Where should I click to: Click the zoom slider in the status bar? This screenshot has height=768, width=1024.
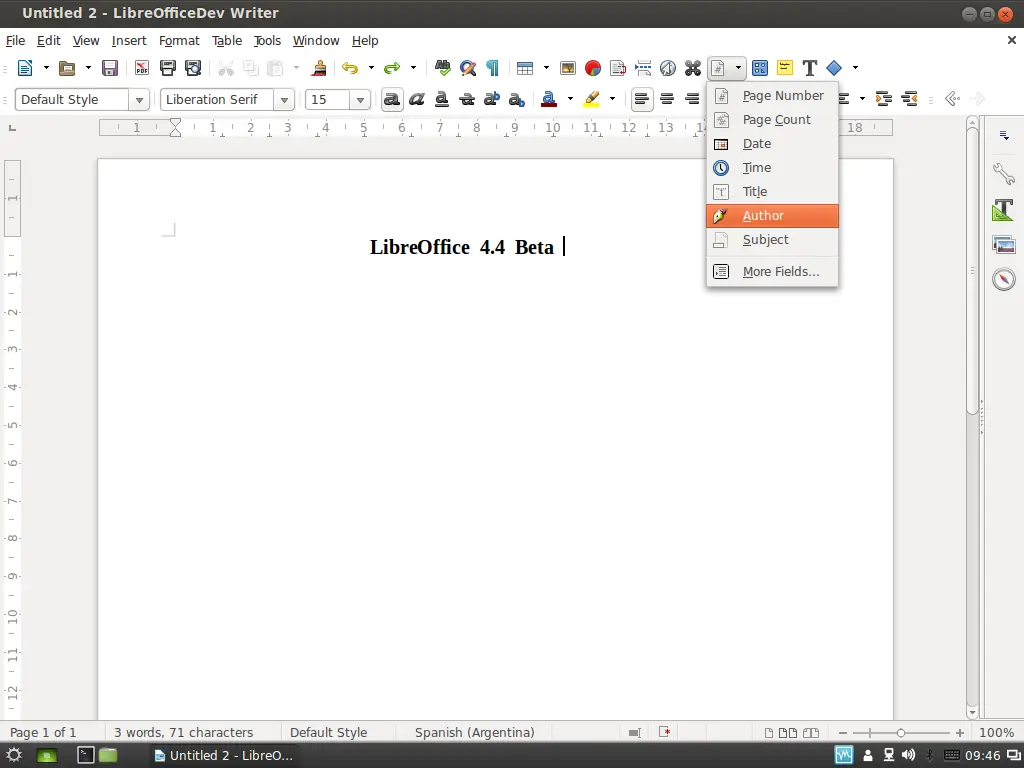coord(901,733)
